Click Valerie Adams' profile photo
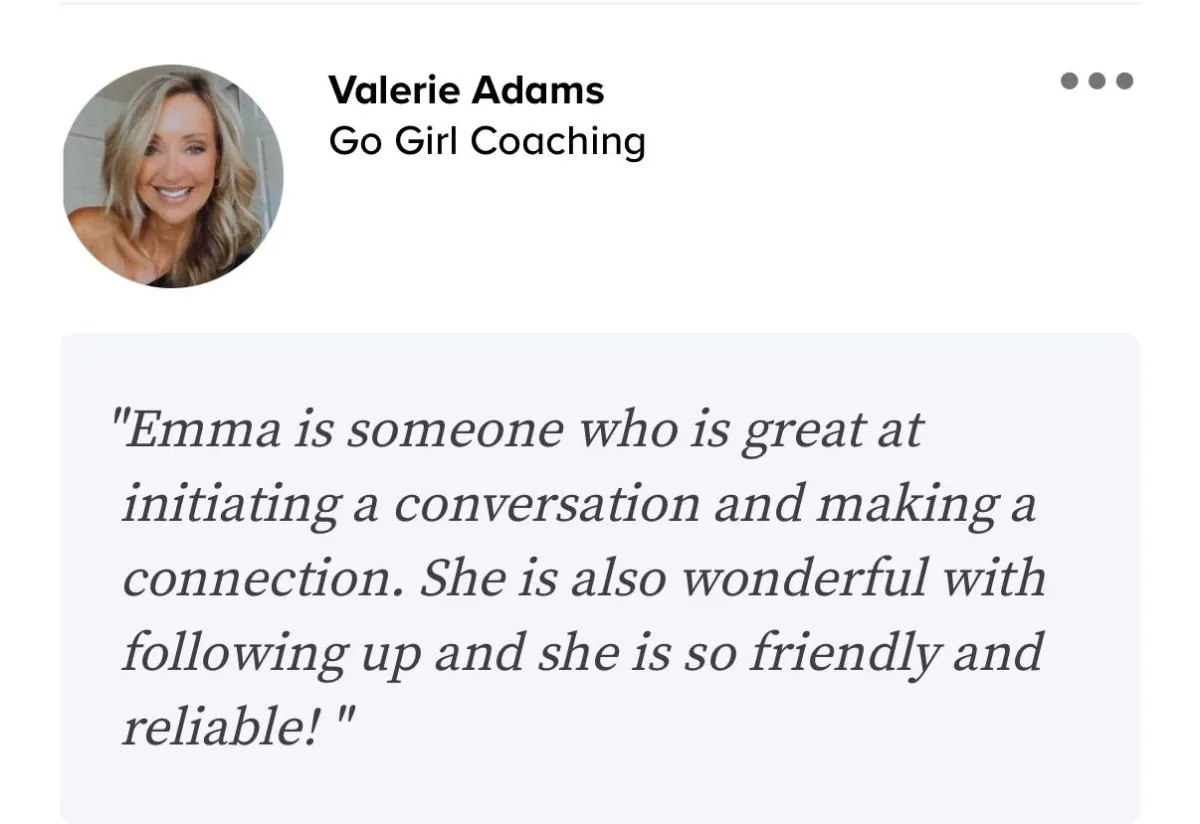 pos(173,177)
